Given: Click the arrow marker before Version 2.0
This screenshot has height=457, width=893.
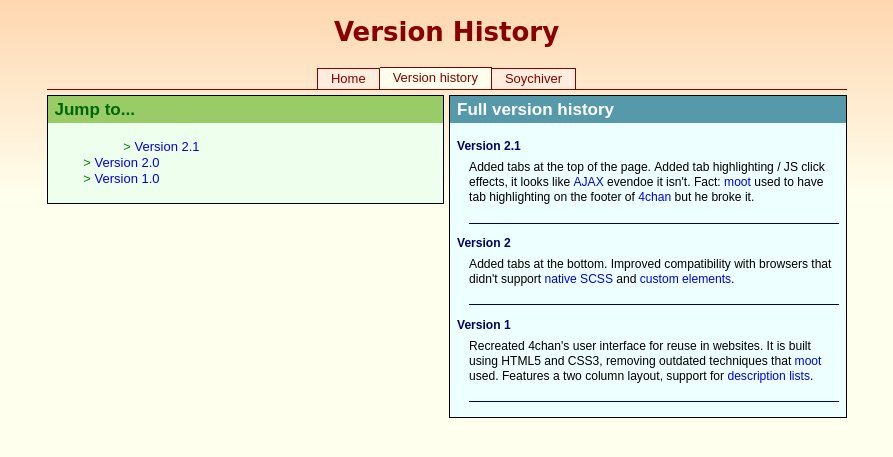Looking at the screenshot, I should point(87,163).
